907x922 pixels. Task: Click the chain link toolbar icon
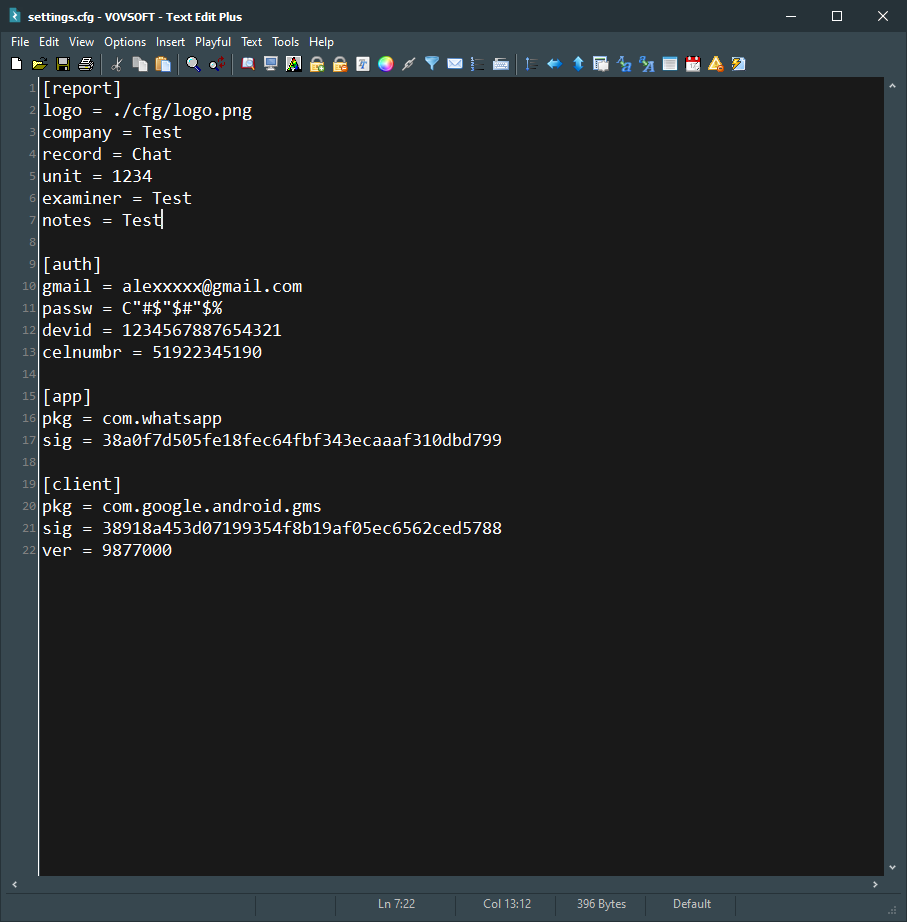coord(408,64)
